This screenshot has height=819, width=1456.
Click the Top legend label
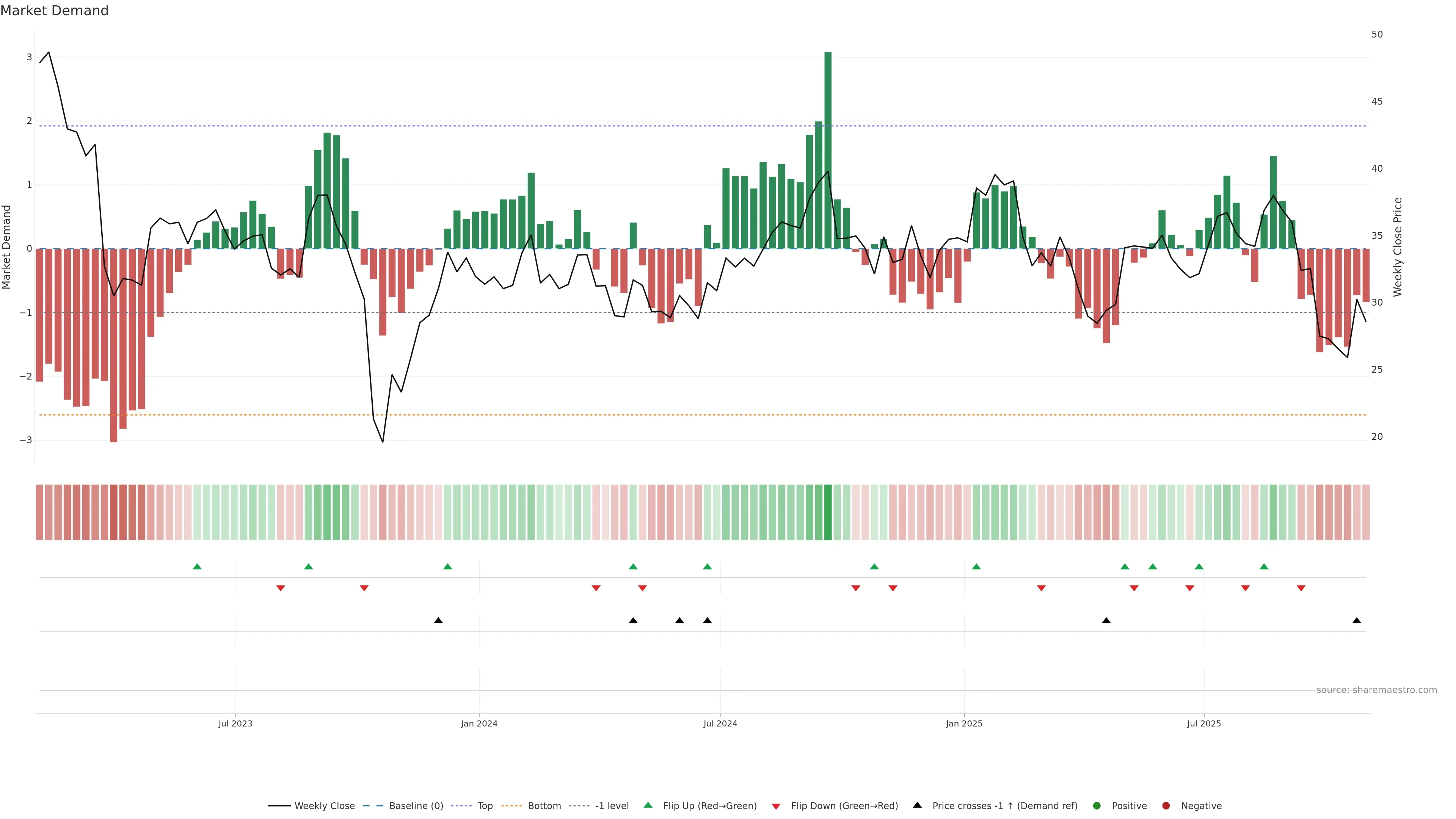coord(485,806)
